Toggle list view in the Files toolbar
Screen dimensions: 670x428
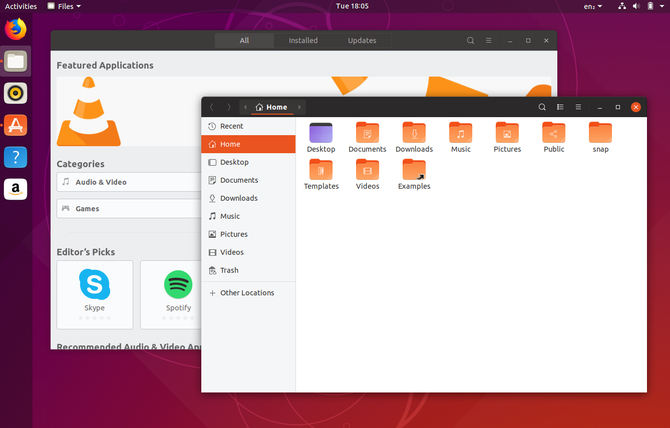click(x=561, y=107)
